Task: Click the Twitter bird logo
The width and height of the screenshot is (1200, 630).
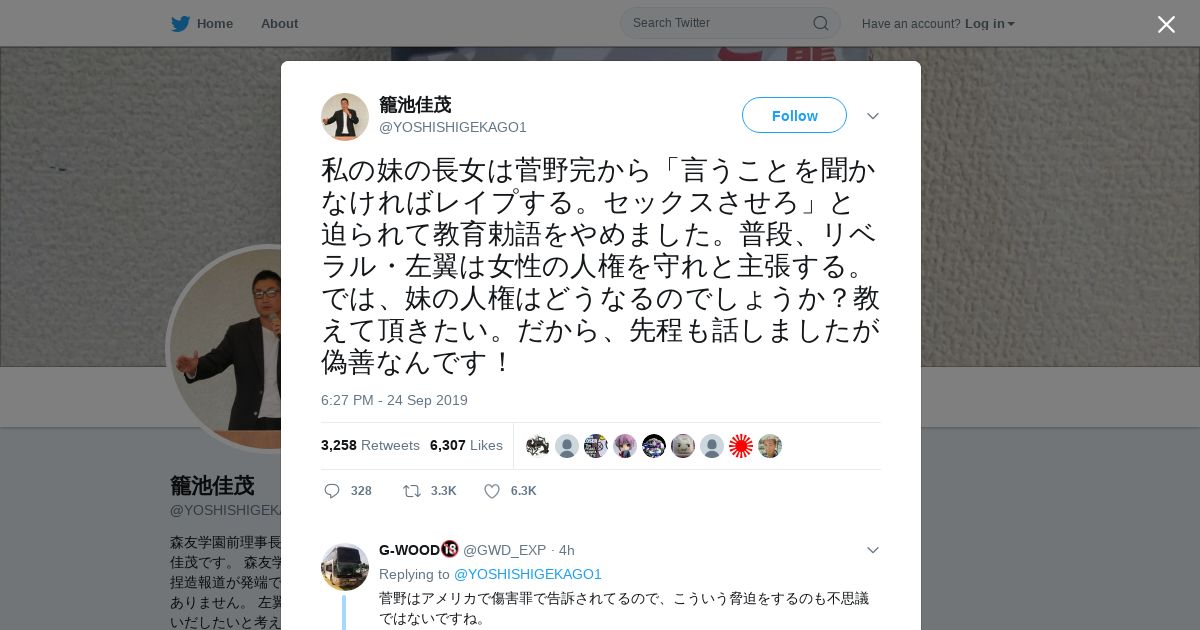Action: click(x=180, y=23)
